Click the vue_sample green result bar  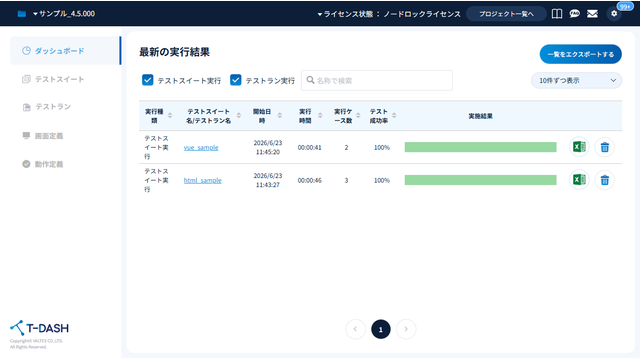coord(480,147)
